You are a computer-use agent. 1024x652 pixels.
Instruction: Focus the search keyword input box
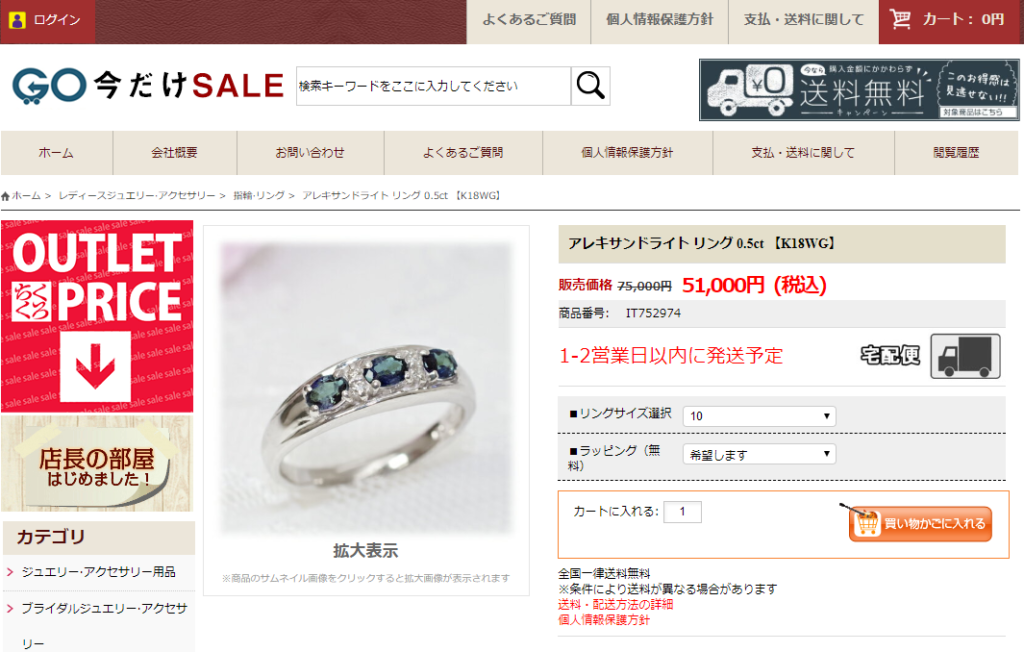click(434, 86)
